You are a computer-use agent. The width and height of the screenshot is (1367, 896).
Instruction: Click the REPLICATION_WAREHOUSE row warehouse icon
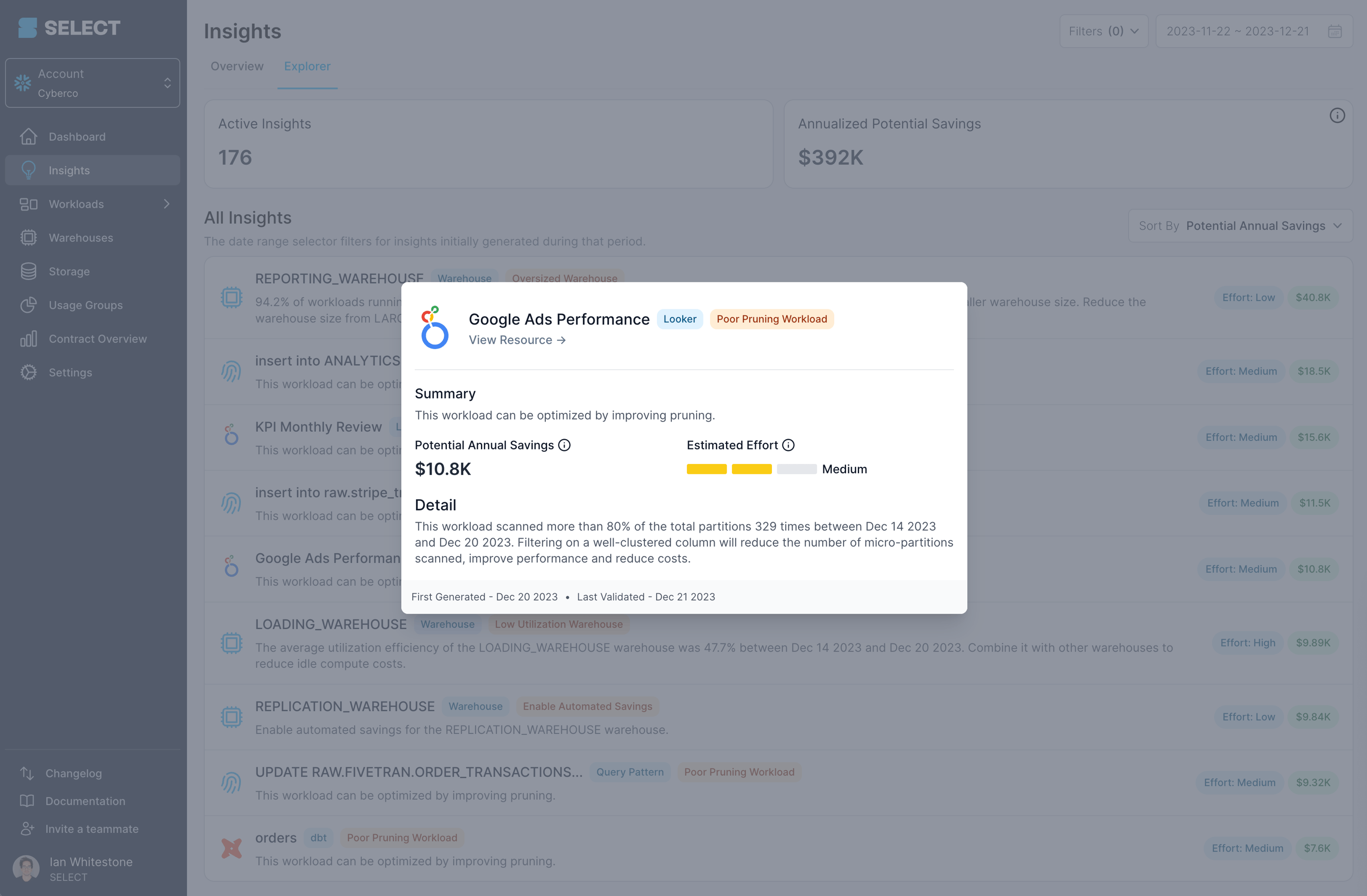231,717
